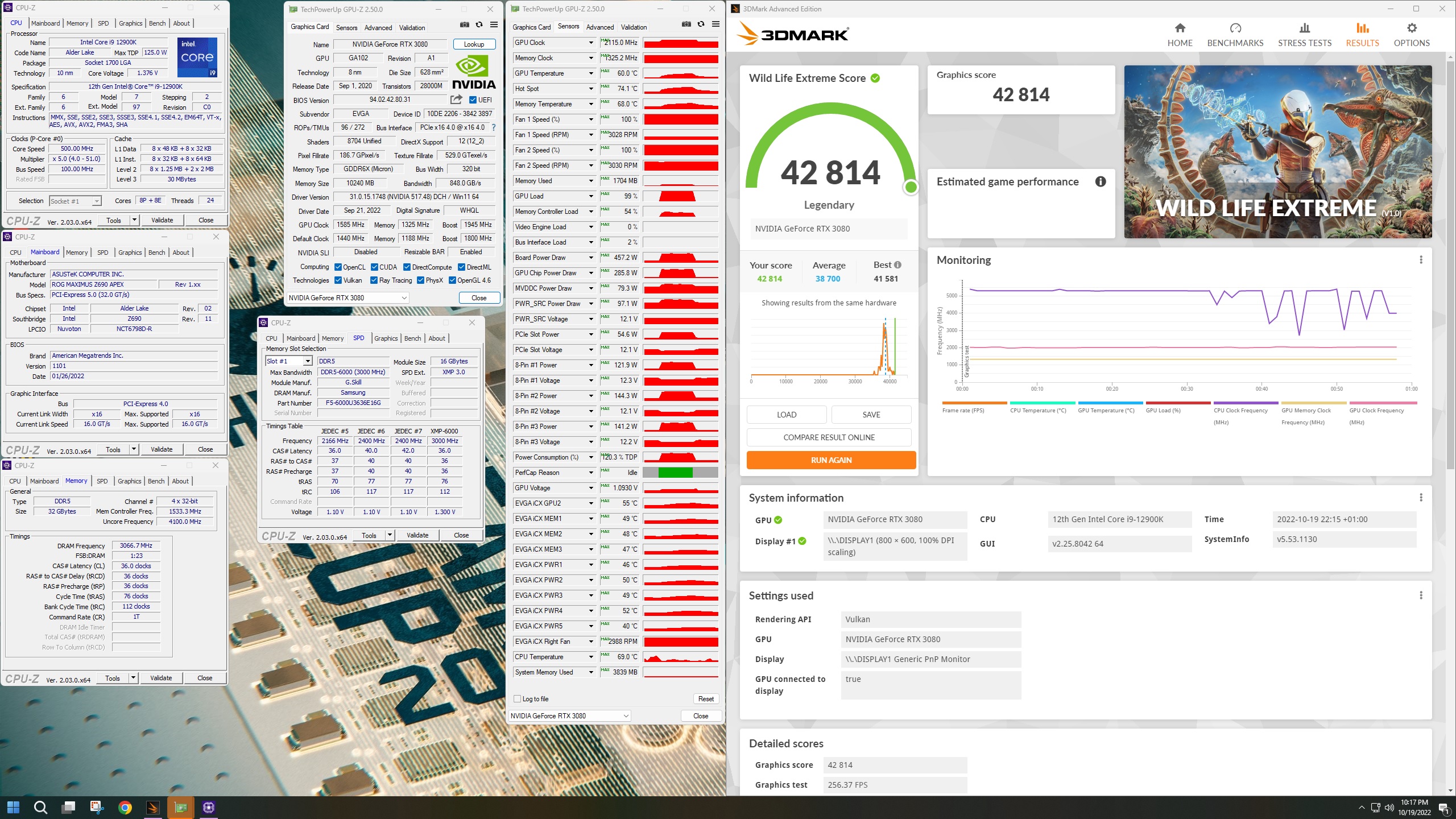Open hamburger menu in GPU-Z Graphics Card window
Screen dimensions: 1456x819
click(494, 25)
